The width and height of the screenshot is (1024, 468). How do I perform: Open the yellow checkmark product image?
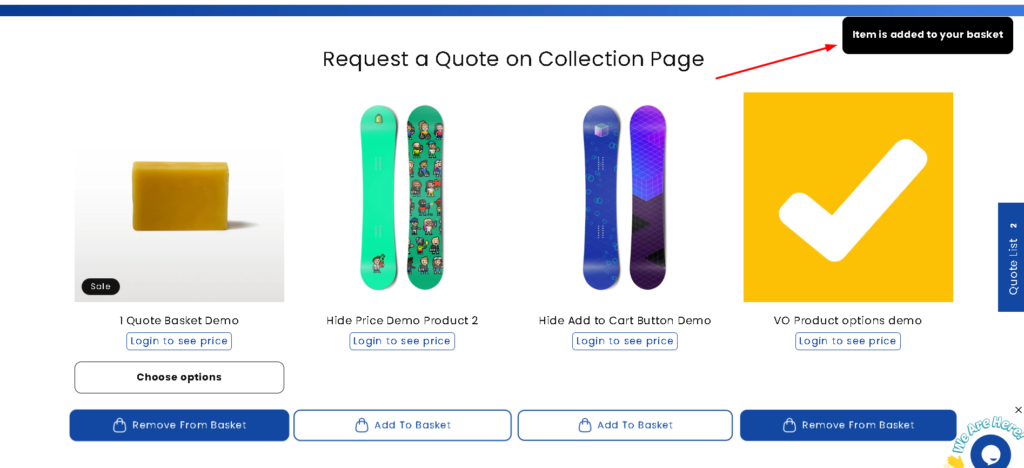pos(848,197)
